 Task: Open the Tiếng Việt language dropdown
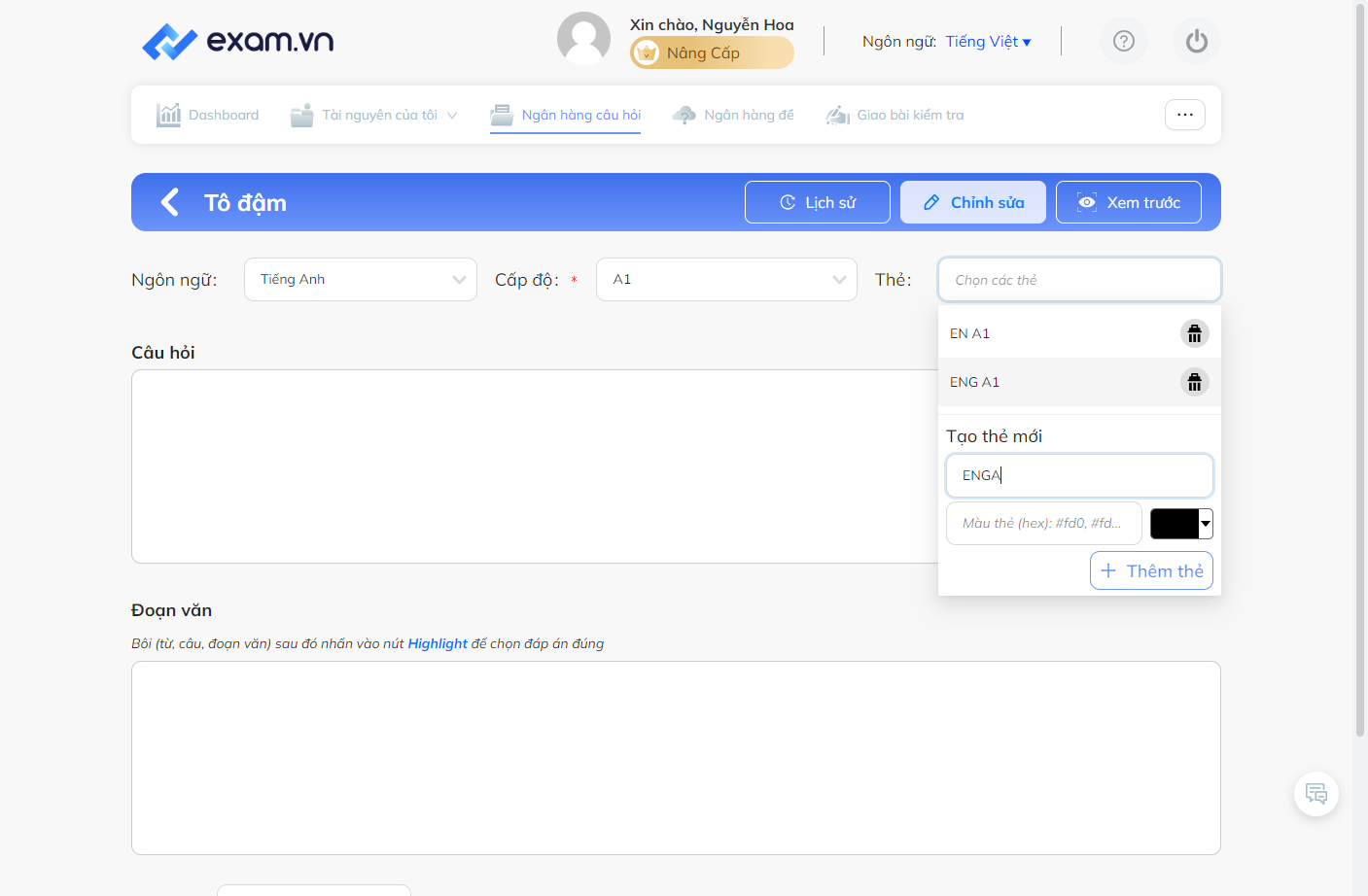pyautogui.click(x=988, y=41)
